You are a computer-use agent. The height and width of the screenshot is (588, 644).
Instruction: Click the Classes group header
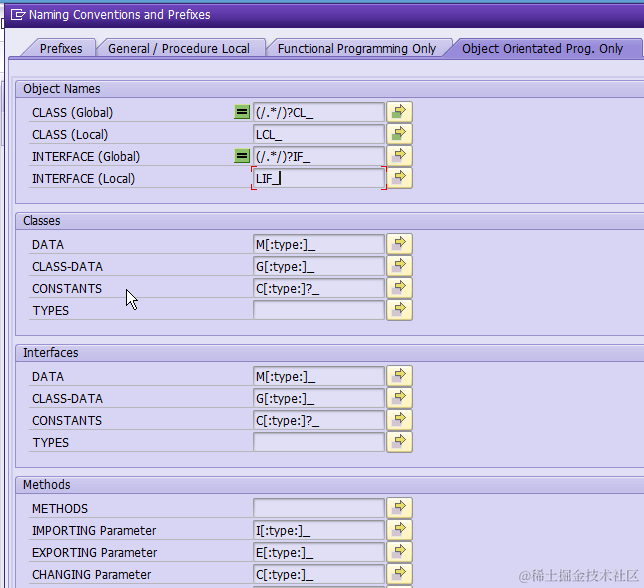pos(41,220)
